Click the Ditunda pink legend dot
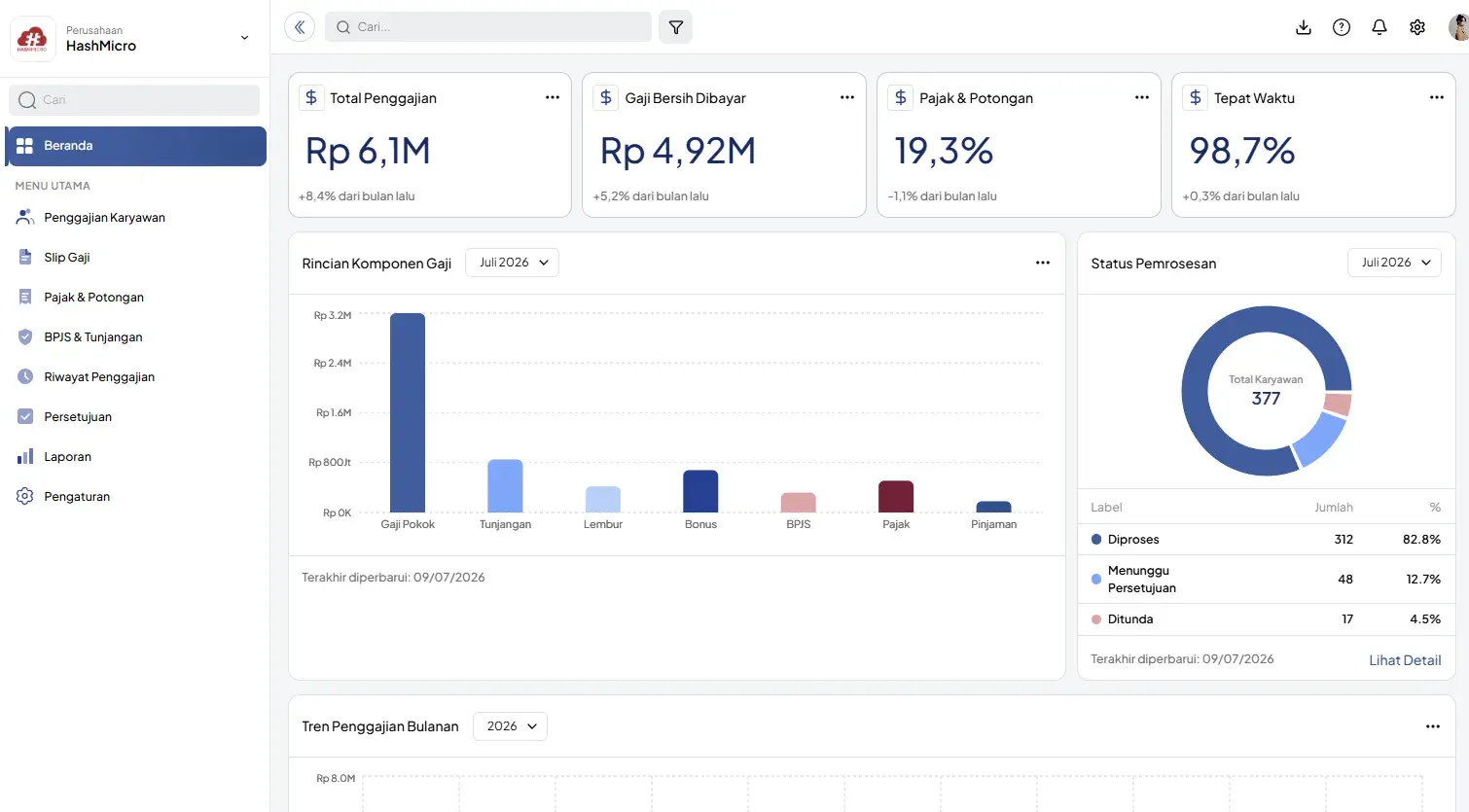 point(1096,619)
